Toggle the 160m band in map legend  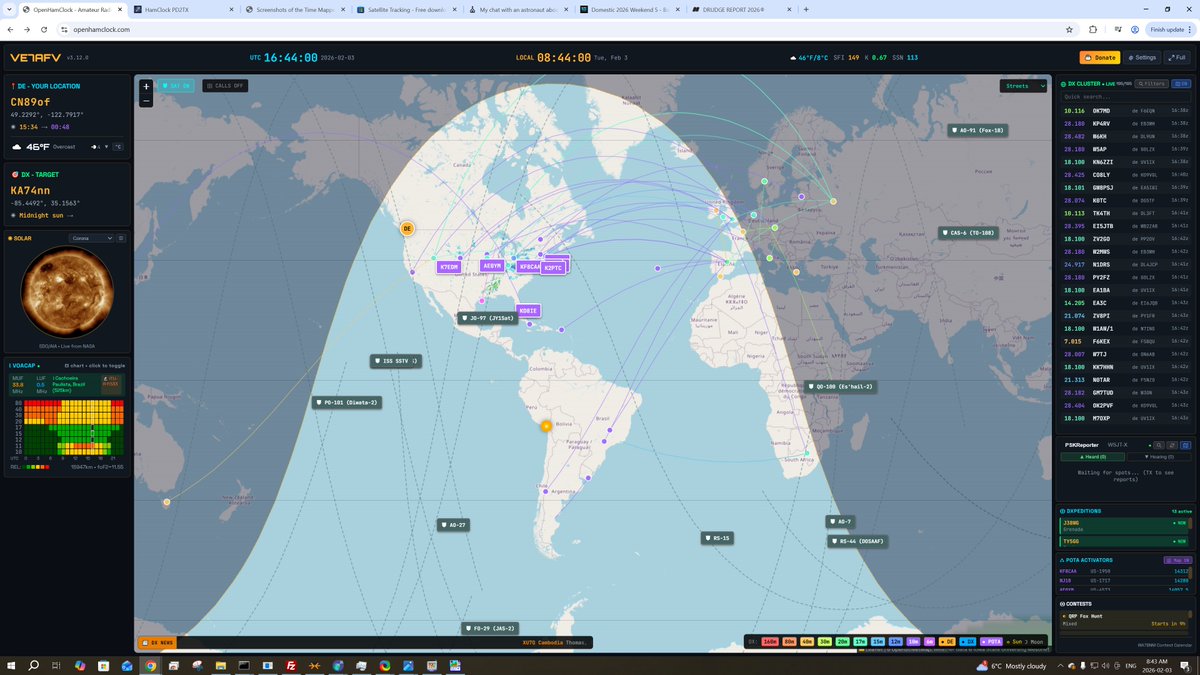769,641
